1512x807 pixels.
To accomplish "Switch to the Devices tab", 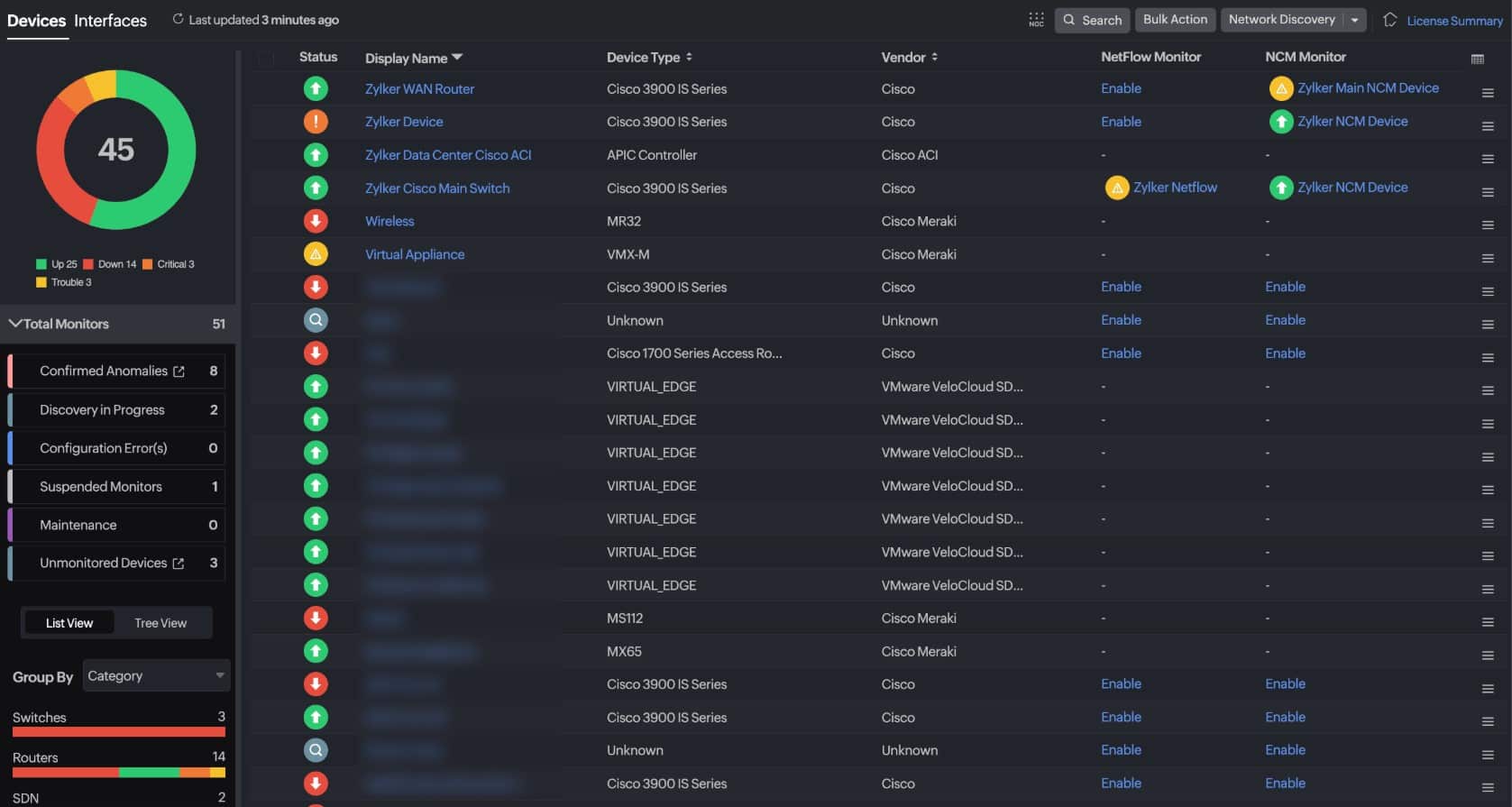I will [36, 21].
